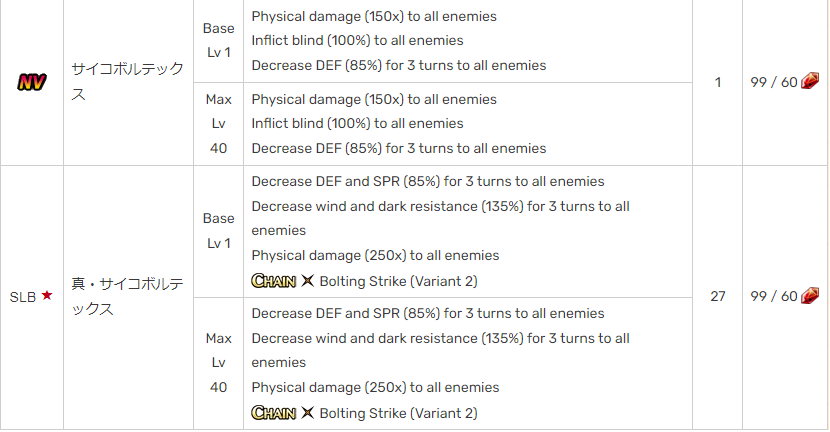The image size is (830, 432).
Task: Click the Max Lv 40 cell for 真・サイコボルテックス
Action: 218,363
